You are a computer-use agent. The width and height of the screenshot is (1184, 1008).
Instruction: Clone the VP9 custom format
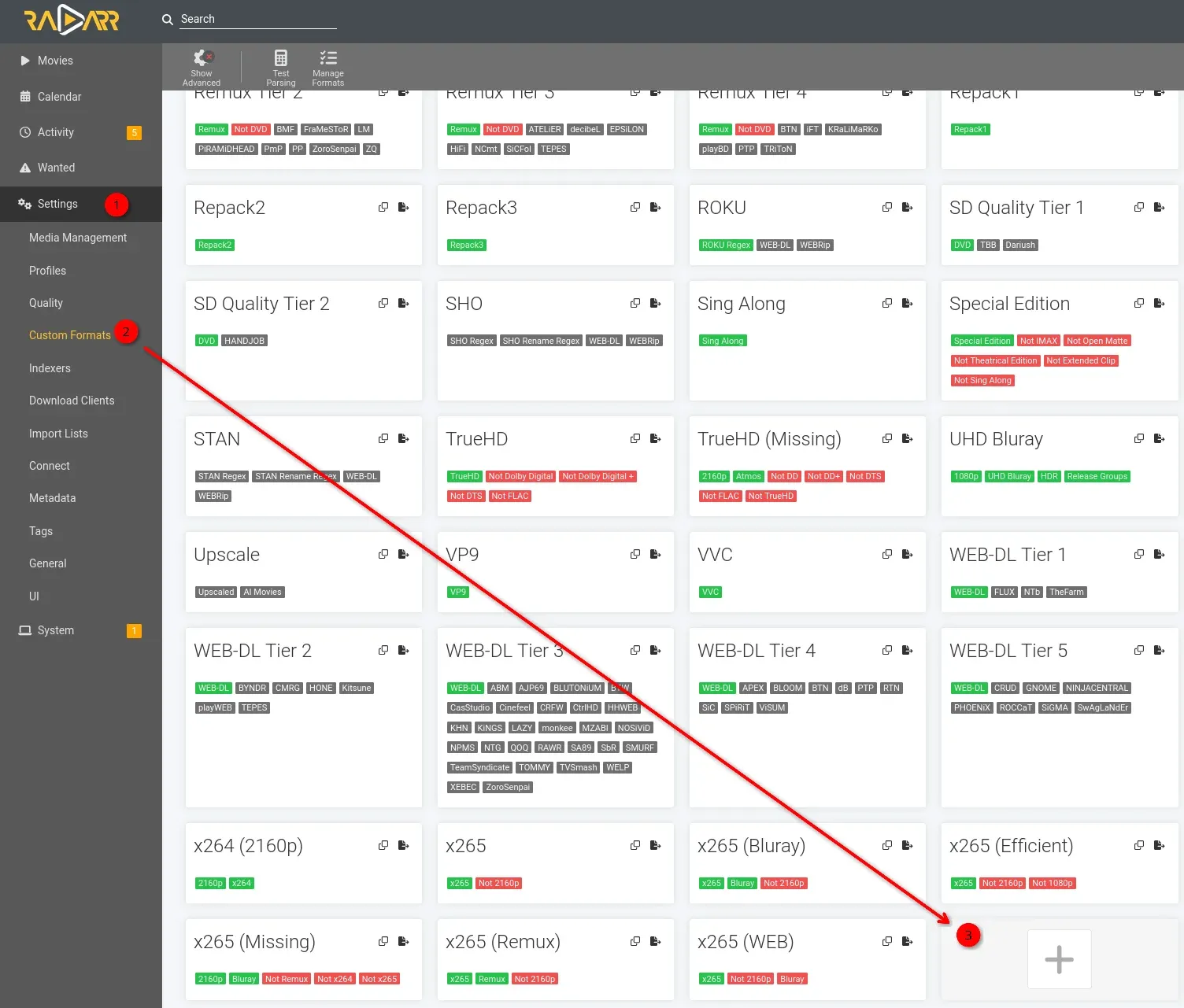635,554
